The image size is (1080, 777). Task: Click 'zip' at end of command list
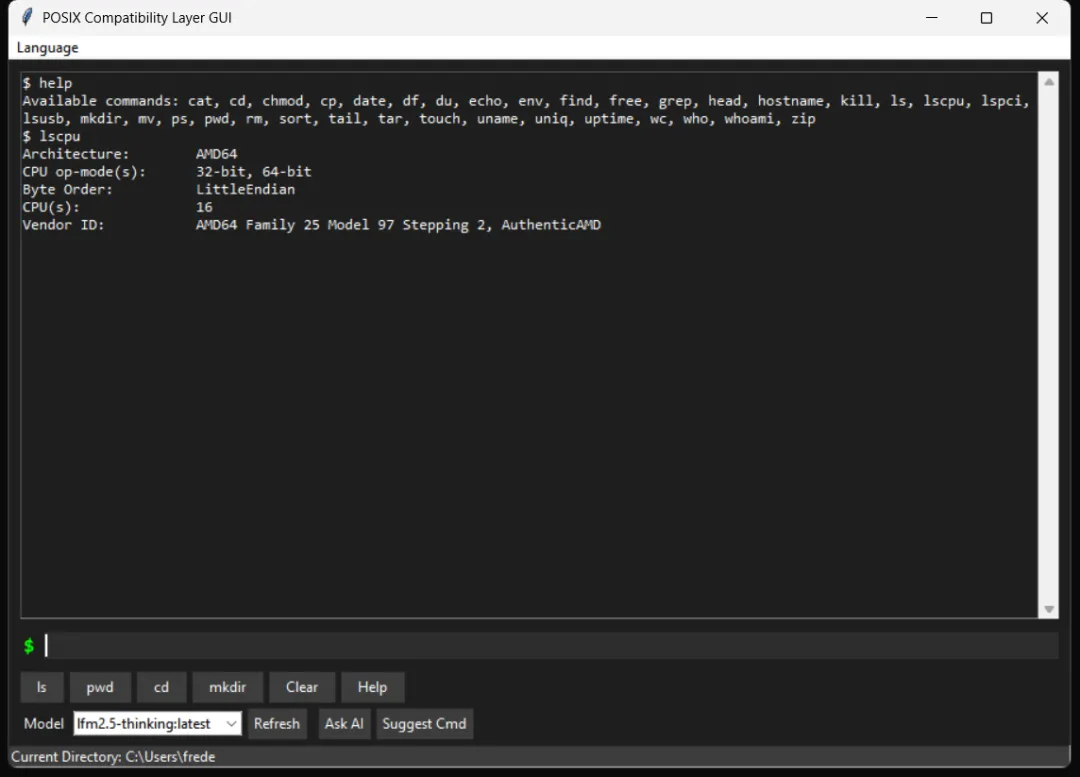point(803,118)
